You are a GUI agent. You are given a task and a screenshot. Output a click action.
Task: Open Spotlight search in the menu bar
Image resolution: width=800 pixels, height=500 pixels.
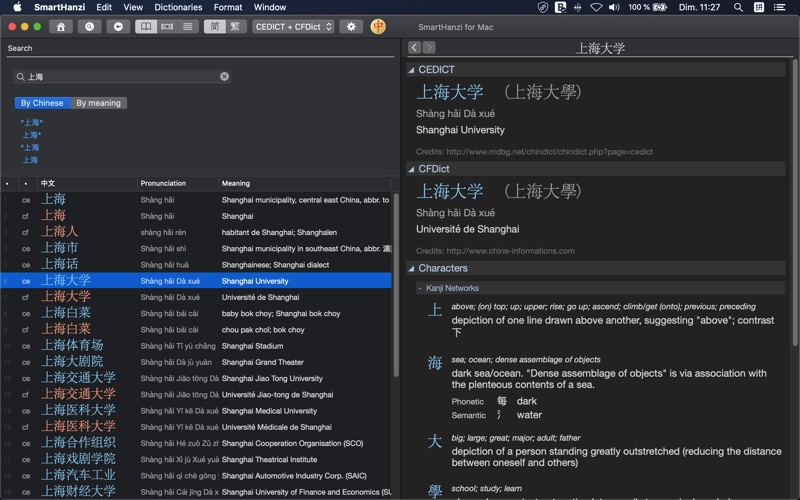tap(738, 7)
